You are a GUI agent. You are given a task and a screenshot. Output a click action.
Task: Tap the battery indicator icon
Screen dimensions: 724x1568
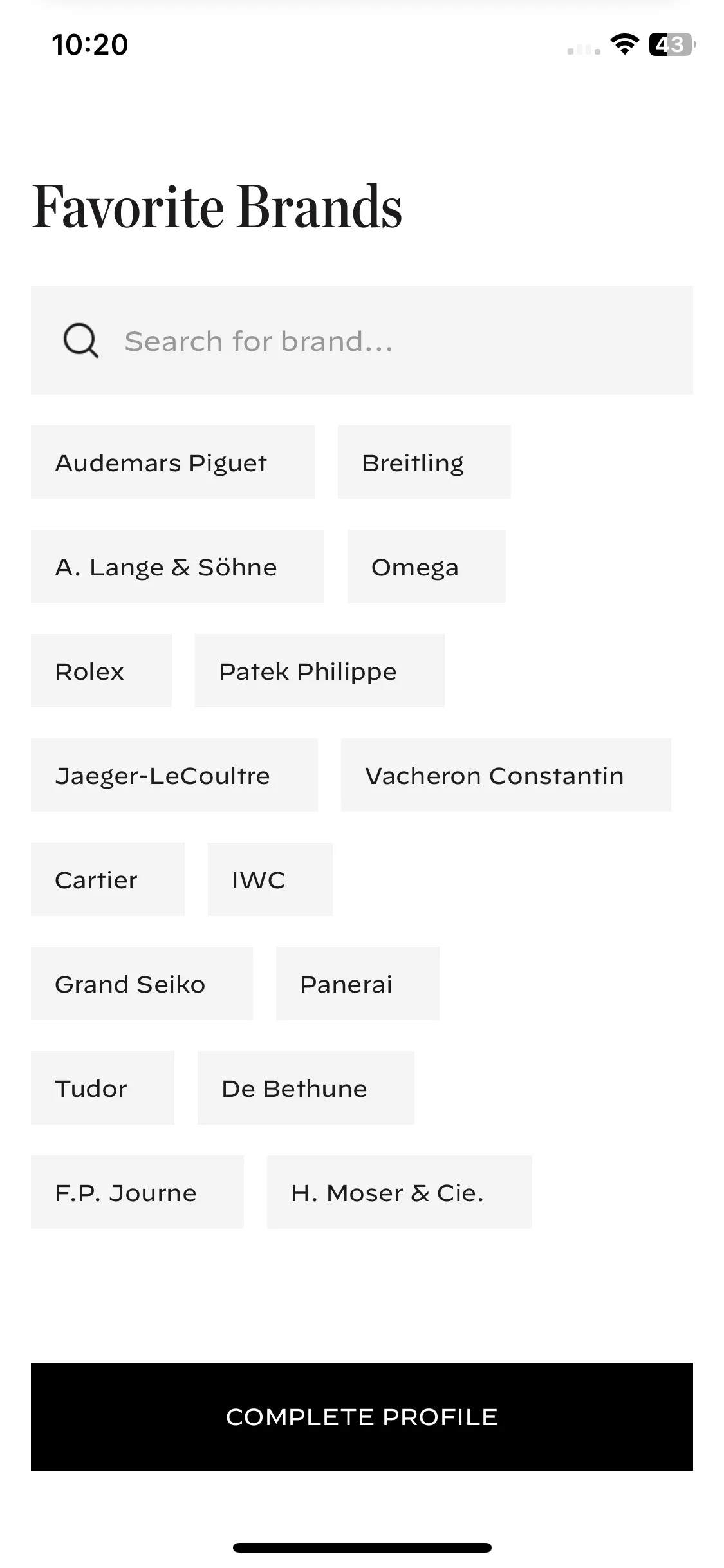[x=673, y=44]
